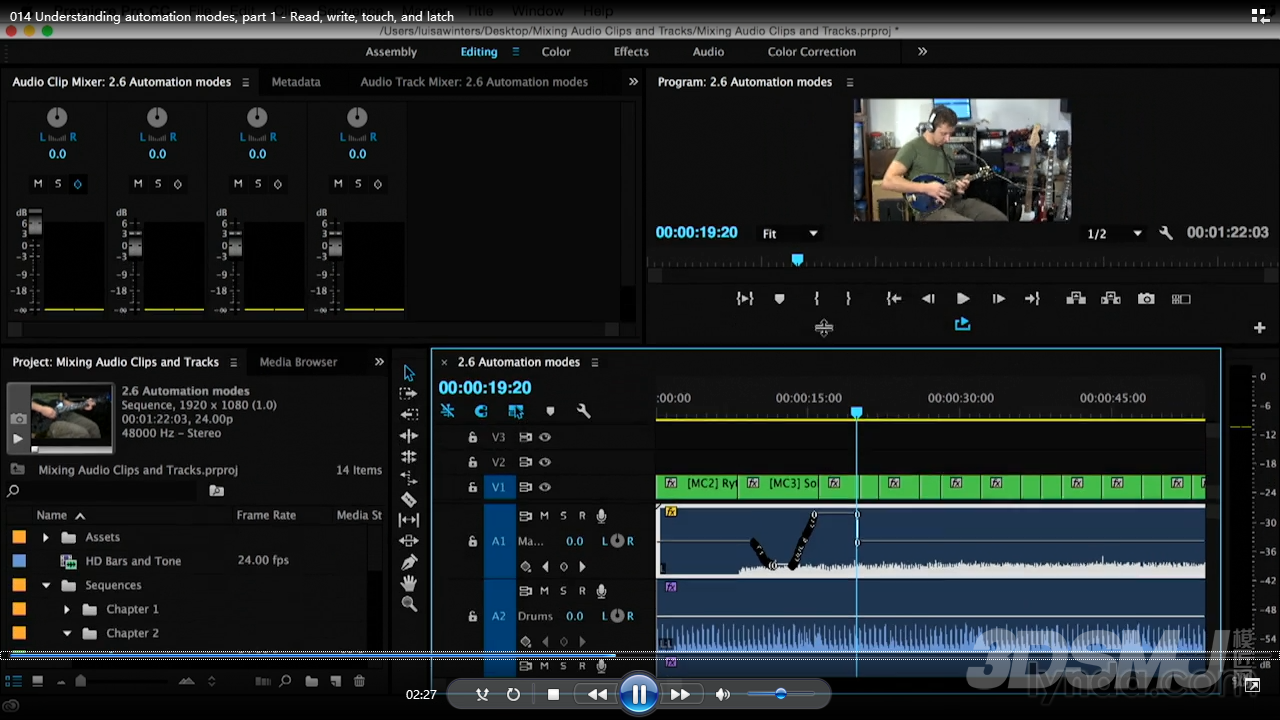Toggle Snap in the timeline
Image resolution: width=1280 pixels, height=720 pixels.
[481, 411]
